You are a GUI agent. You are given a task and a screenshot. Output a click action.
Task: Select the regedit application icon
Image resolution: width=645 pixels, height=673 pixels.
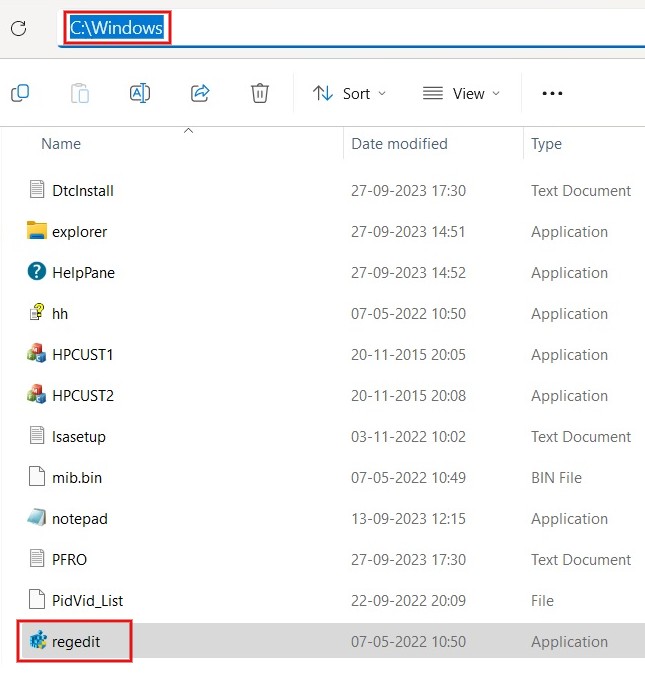click(38, 640)
